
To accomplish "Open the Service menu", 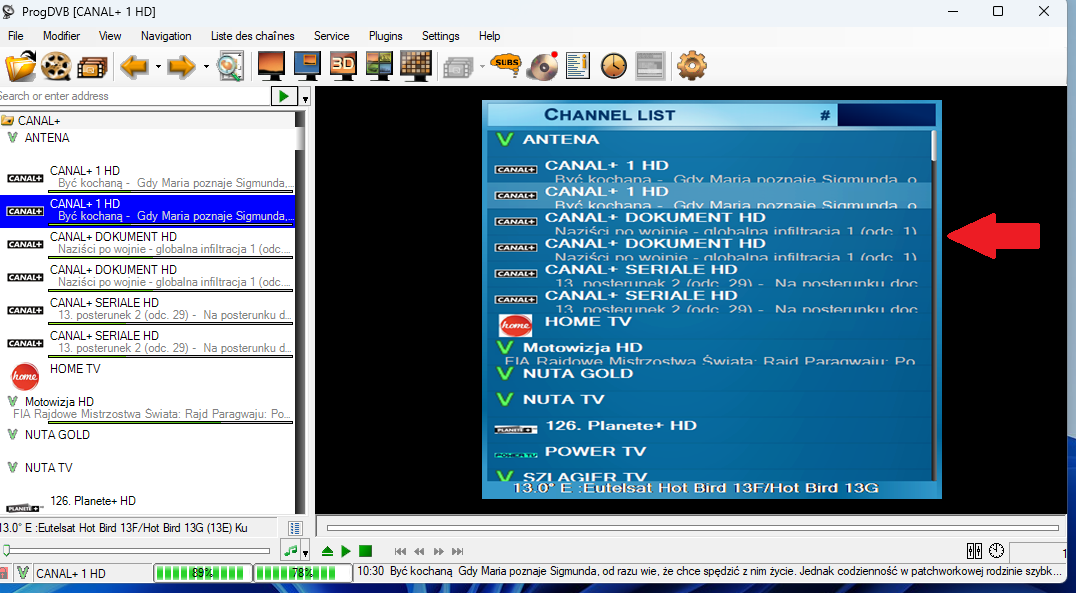I will [331, 36].
